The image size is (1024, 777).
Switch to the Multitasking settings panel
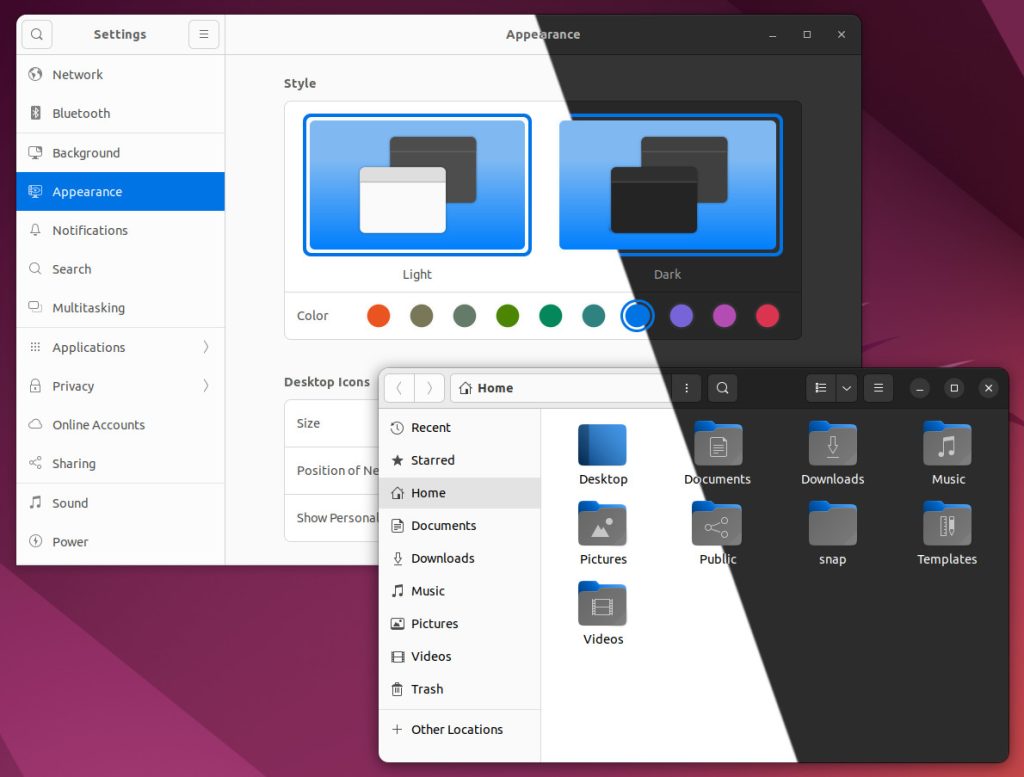tap(88, 308)
